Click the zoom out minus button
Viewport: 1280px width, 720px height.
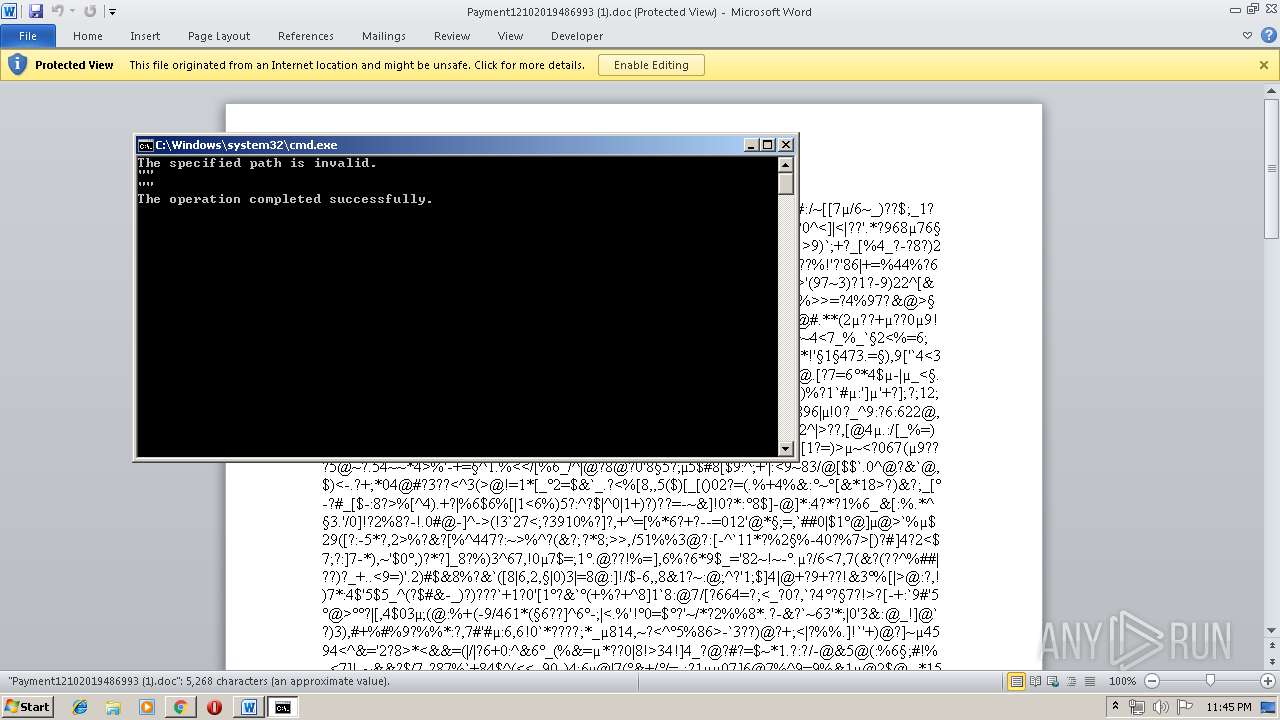1151,681
